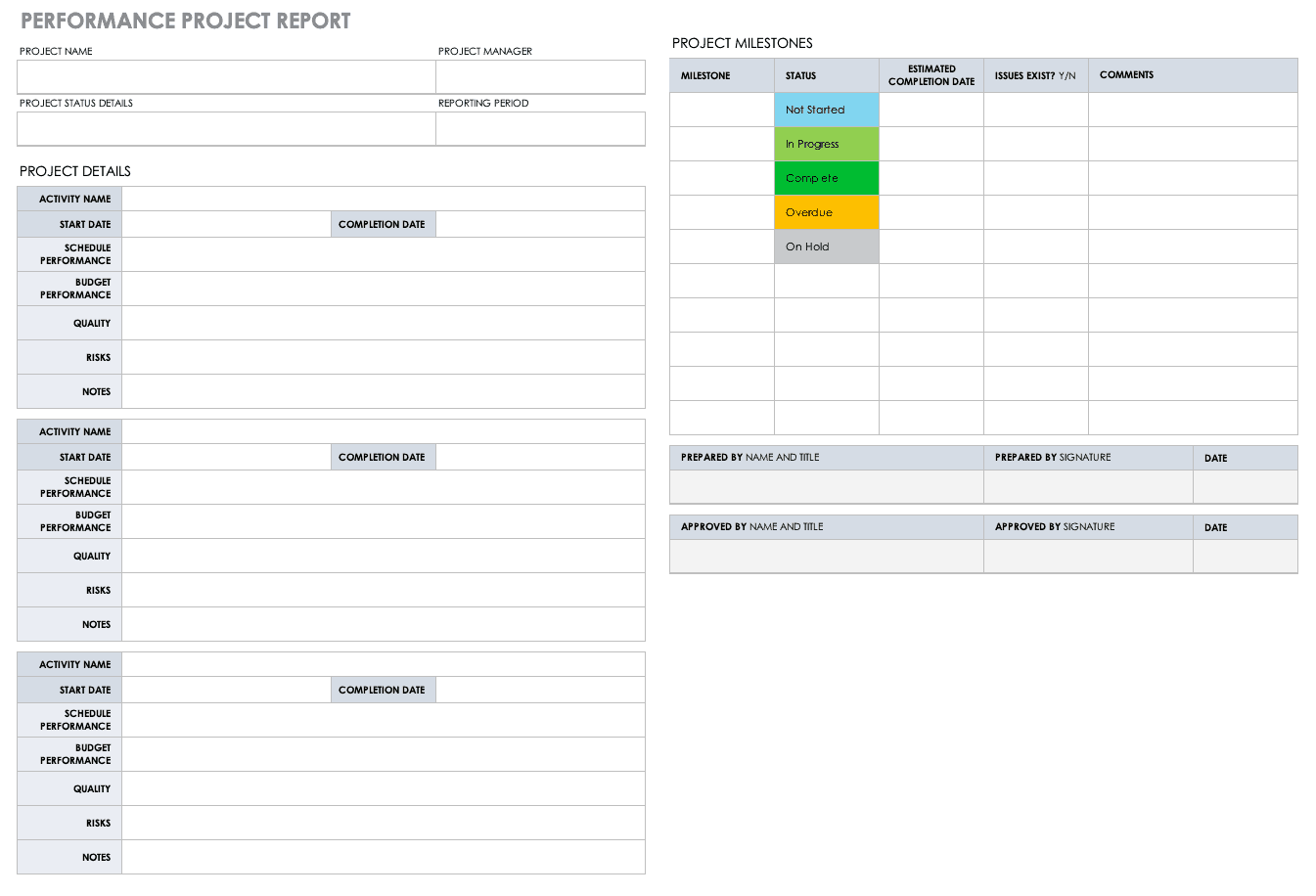The width and height of the screenshot is (1316, 896).
Task: Click the Project Name input field
Action: 226,76
